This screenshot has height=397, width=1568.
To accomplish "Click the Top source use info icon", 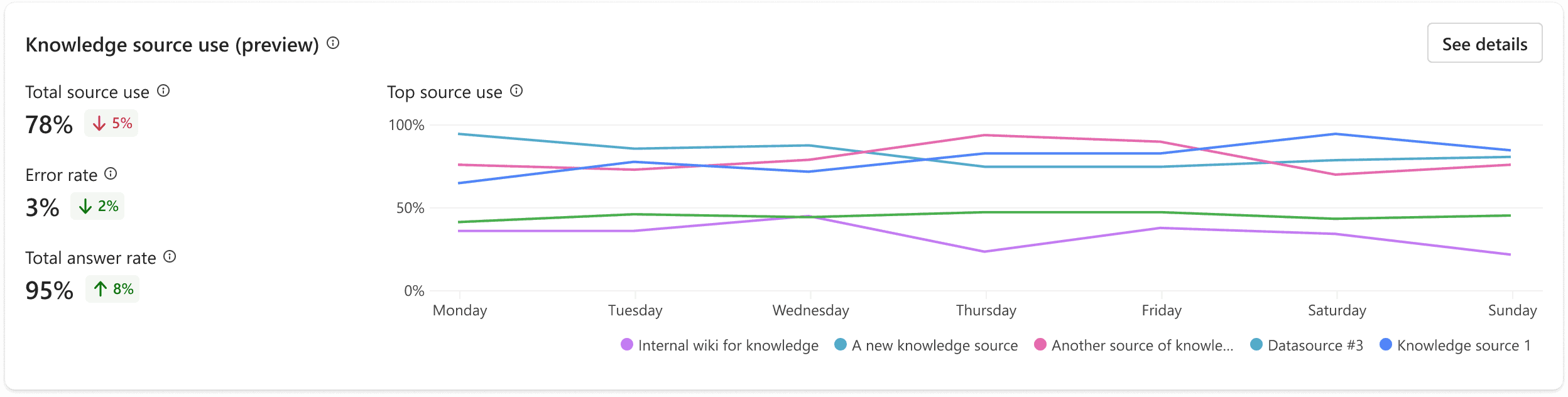I will (x=516, y=91).
